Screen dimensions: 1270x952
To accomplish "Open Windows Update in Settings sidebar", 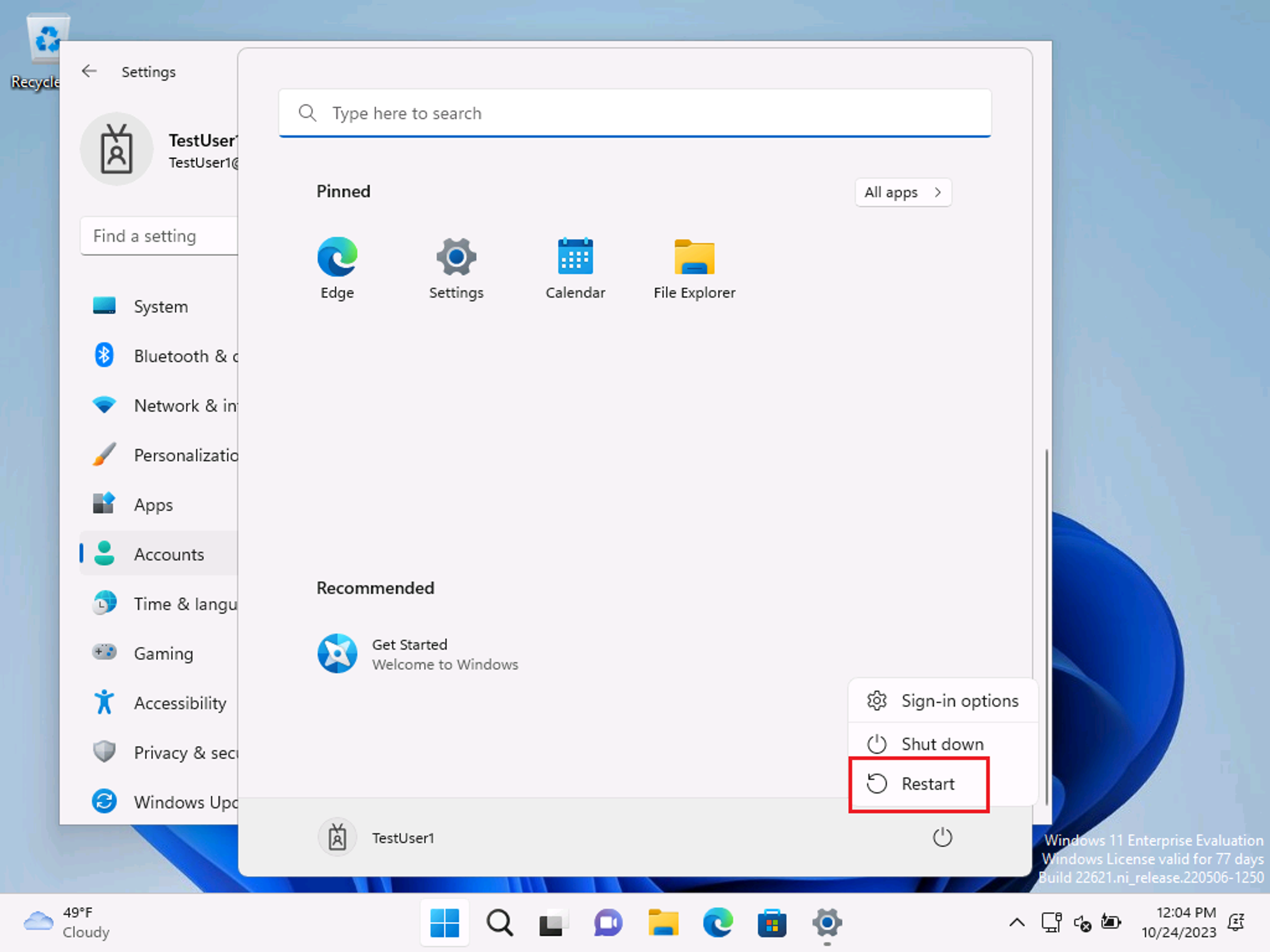I will tap(159, 802).
